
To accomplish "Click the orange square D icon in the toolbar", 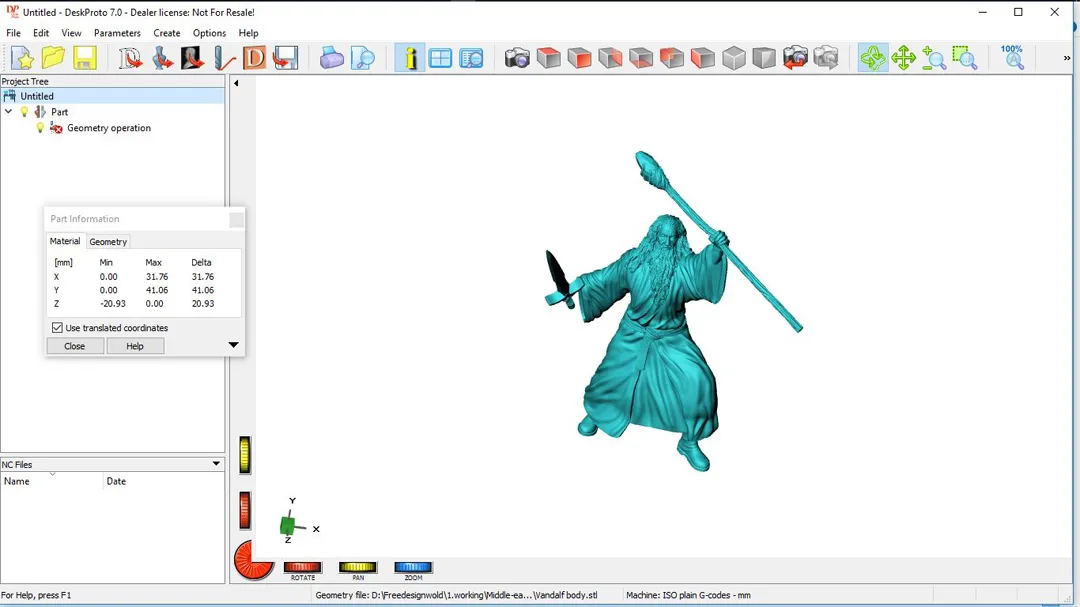I will [254, 58].
